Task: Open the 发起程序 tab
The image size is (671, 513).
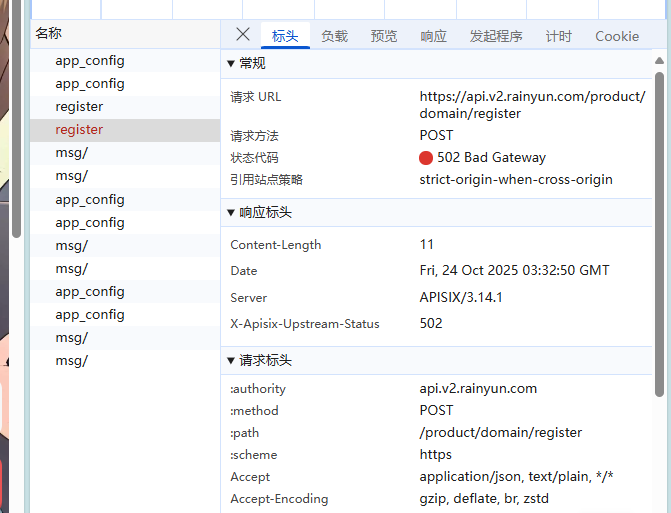Action: pyautogui.click(x=496, y=36)
